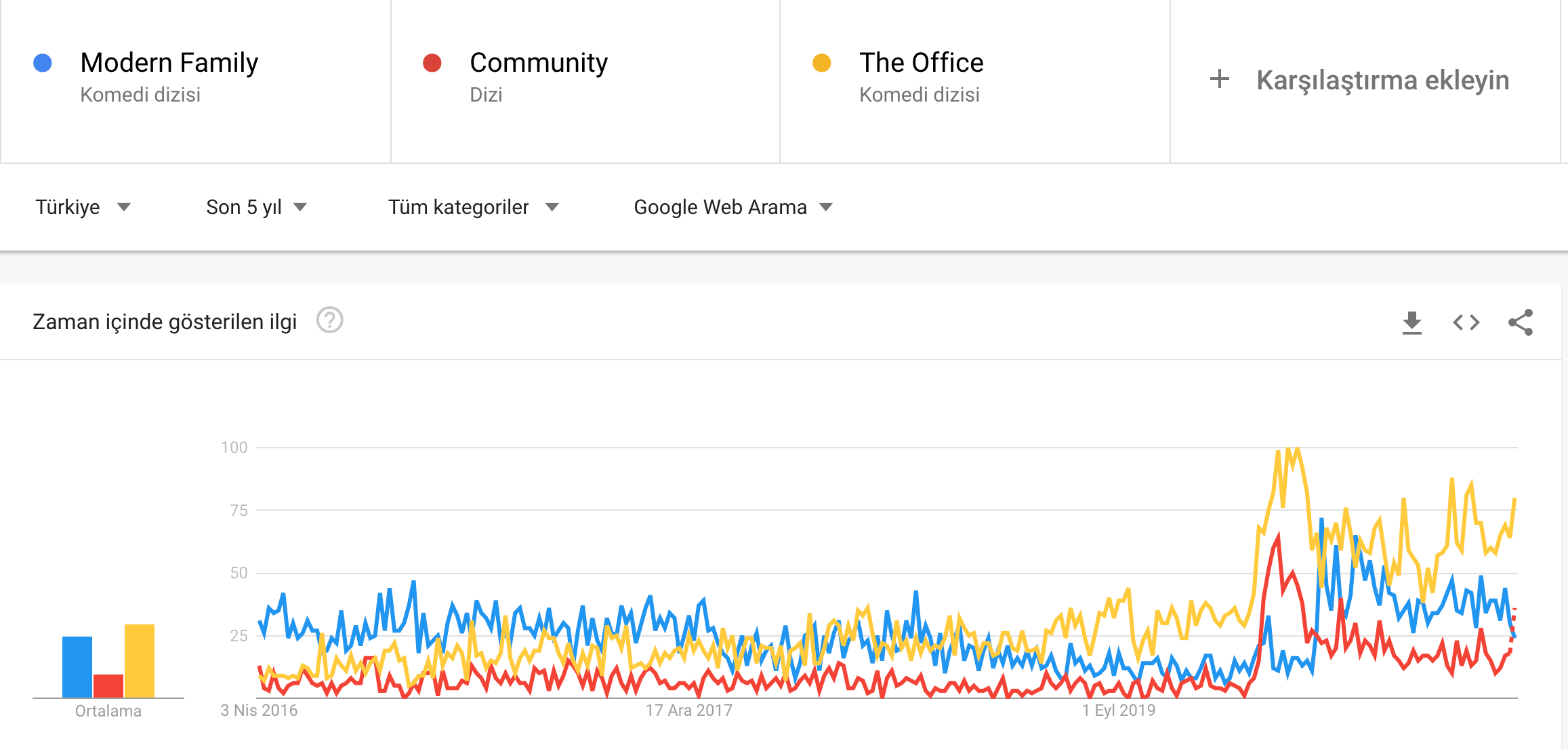Download the interest over time chart data
This screenshot has height=749, width=1568.
point(1411,322)
